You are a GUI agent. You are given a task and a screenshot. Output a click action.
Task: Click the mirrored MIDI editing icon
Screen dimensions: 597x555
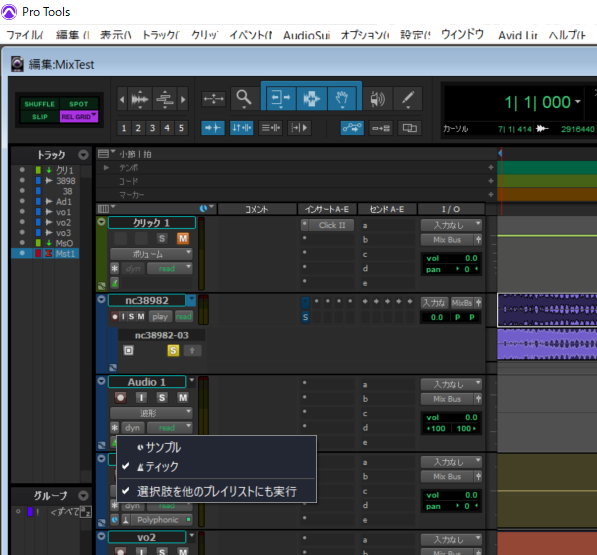tap(381, 128)
